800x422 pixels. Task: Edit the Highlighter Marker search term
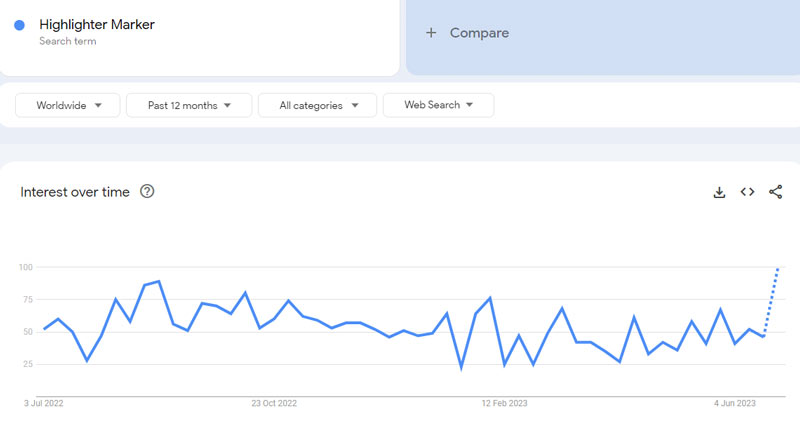click(97, 24)
